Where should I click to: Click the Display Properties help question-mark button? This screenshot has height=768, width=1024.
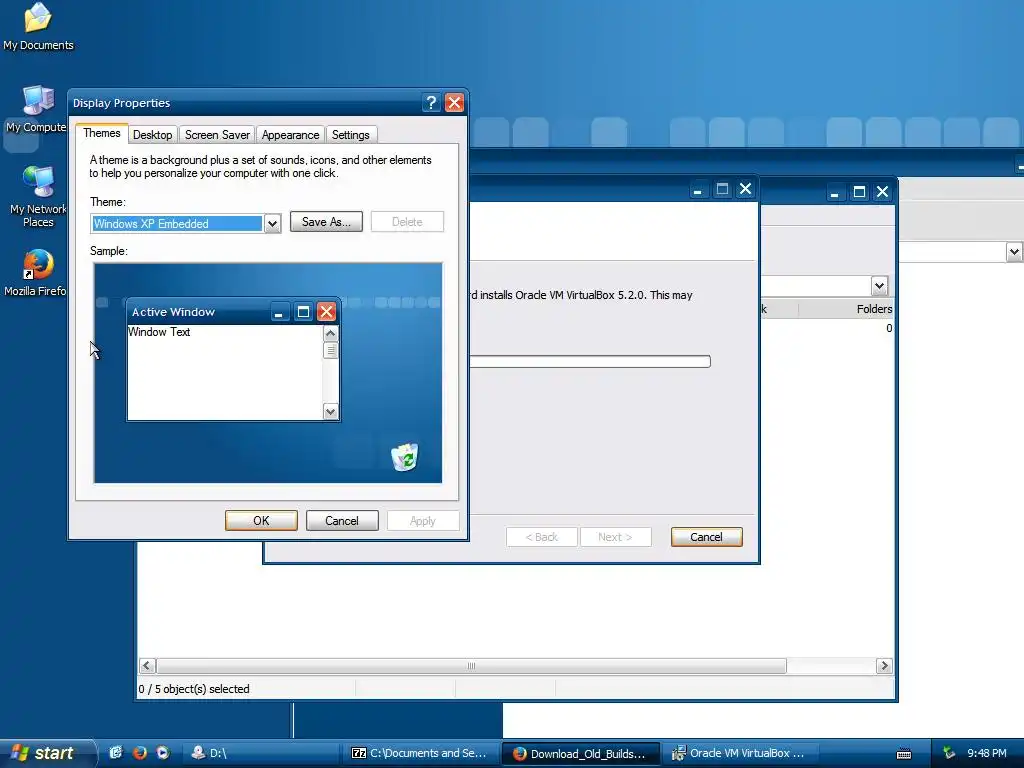coord(431,103)
